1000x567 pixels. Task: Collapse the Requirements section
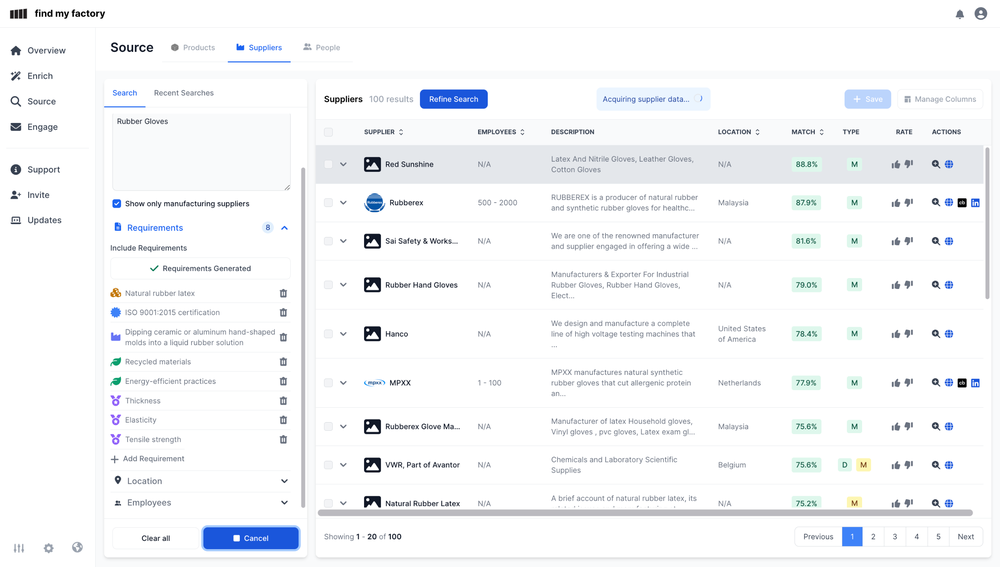[x=284, y=228]
